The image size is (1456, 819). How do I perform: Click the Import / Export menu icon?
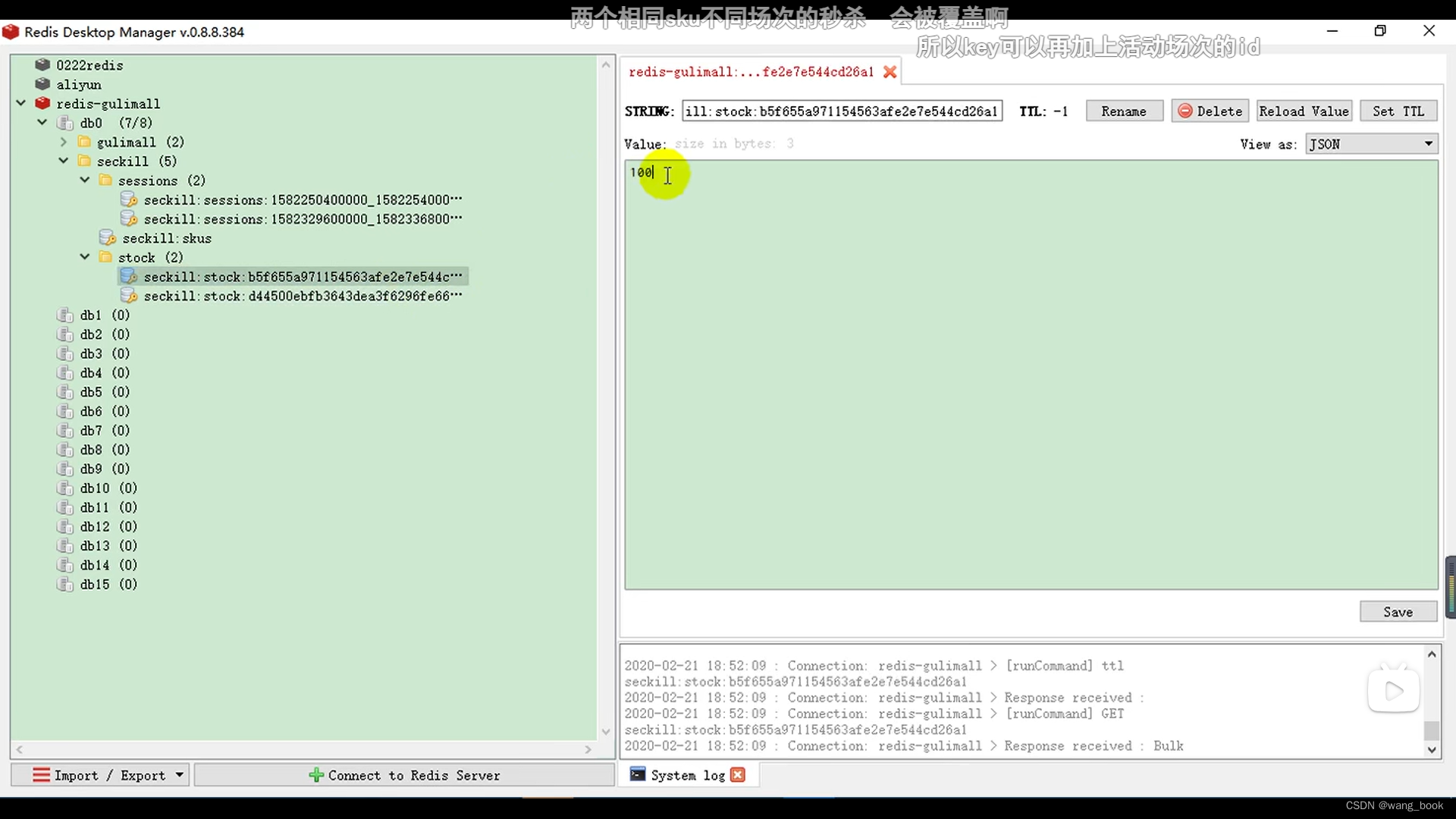pyautogui.click(x=41, y=775)
